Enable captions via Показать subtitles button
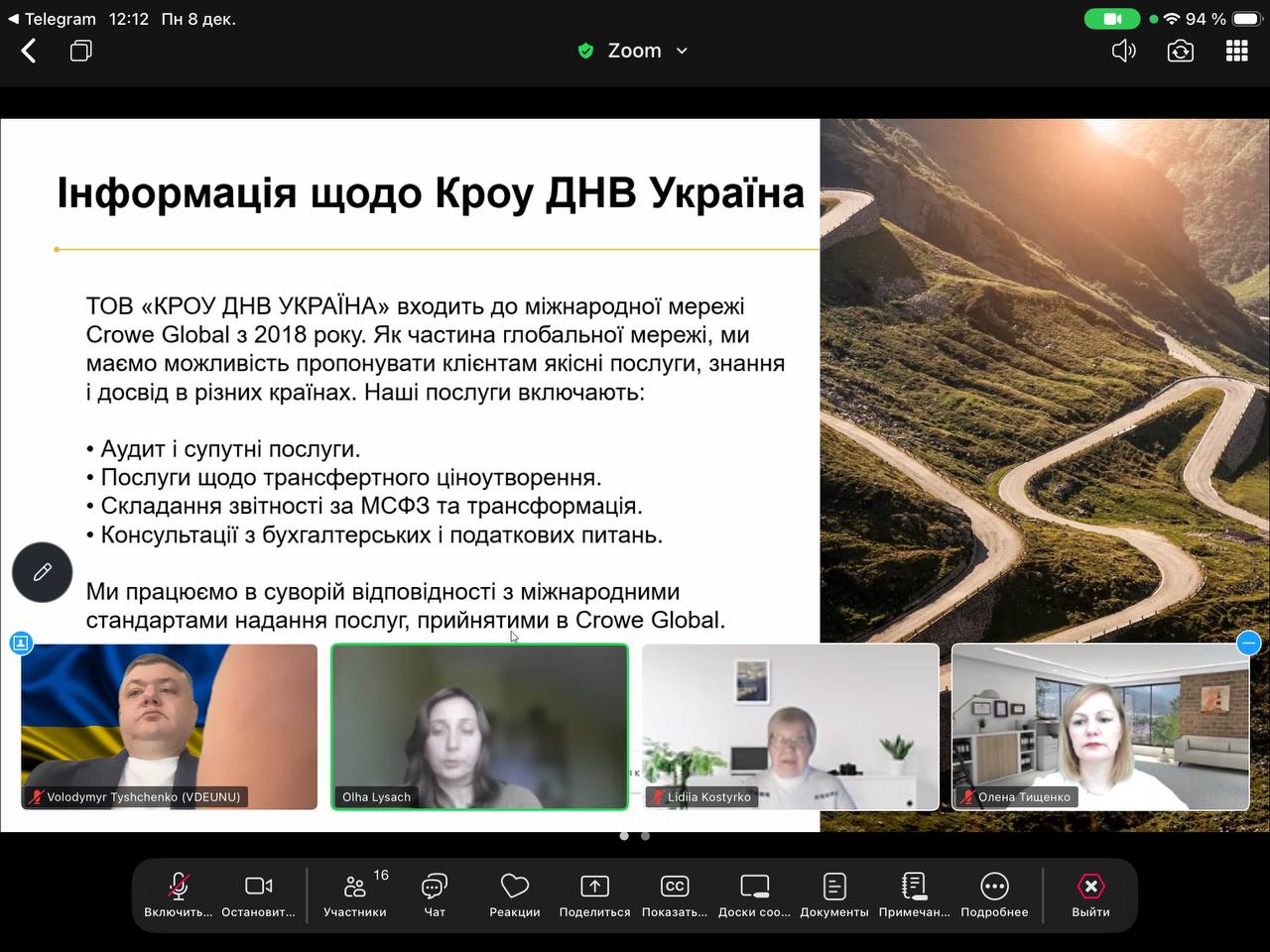The image size is (1270, 952). click(674, 892)
